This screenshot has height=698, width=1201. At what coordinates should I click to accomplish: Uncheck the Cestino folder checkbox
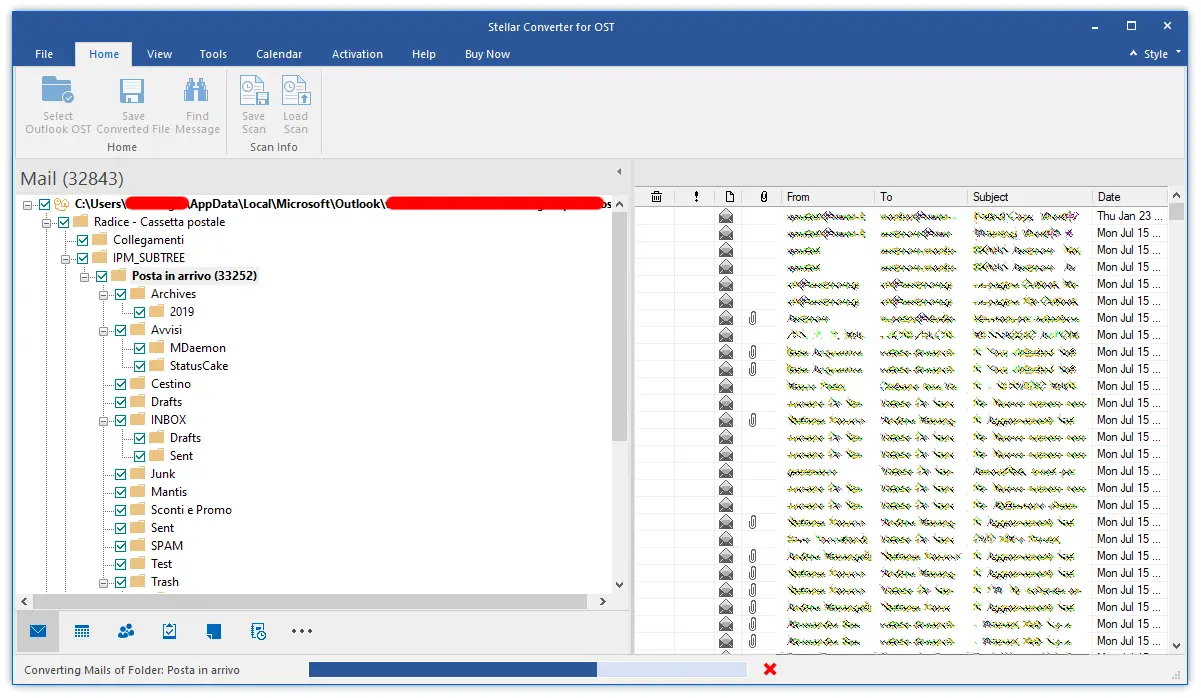[x=120, y=384]
